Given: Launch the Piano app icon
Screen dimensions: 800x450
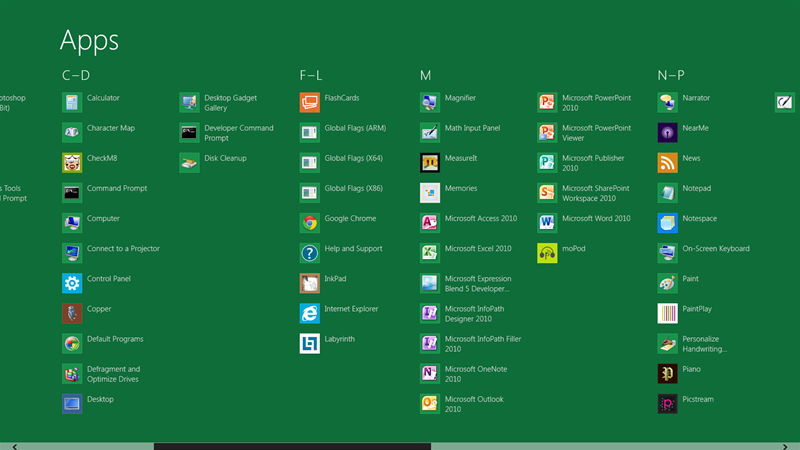Looking at the screenshot, I should tap(667, 373).
